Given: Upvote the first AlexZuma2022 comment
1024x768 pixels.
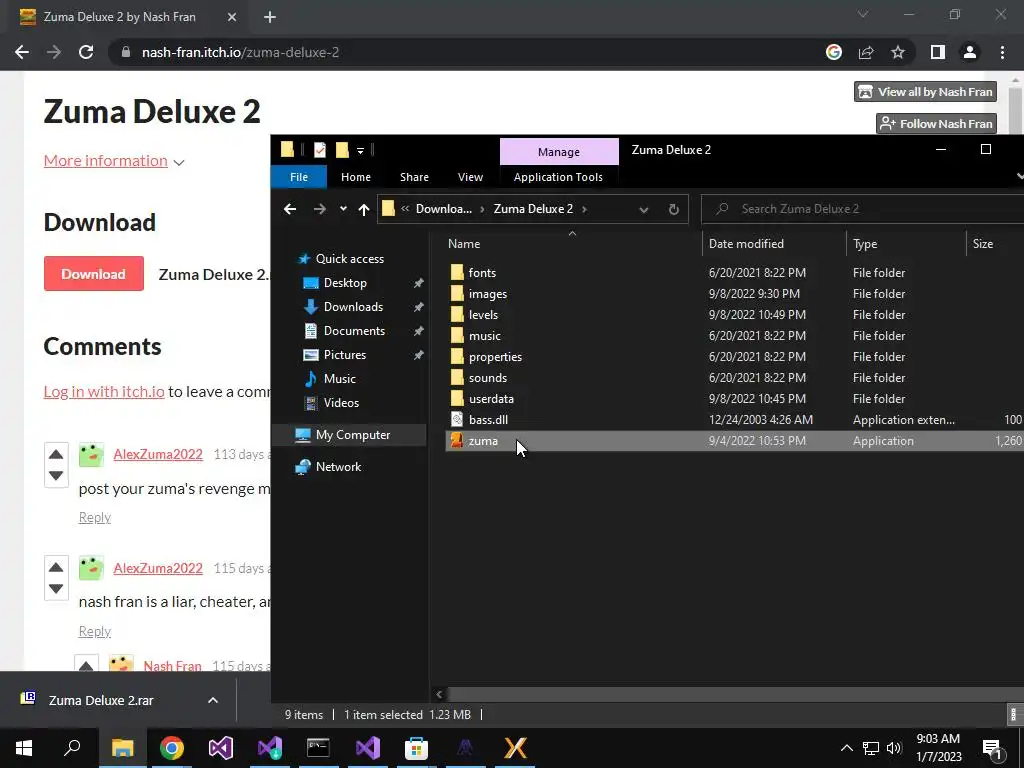Looking at the screenshot, I should pyautogui.click(x=56, y=454).
